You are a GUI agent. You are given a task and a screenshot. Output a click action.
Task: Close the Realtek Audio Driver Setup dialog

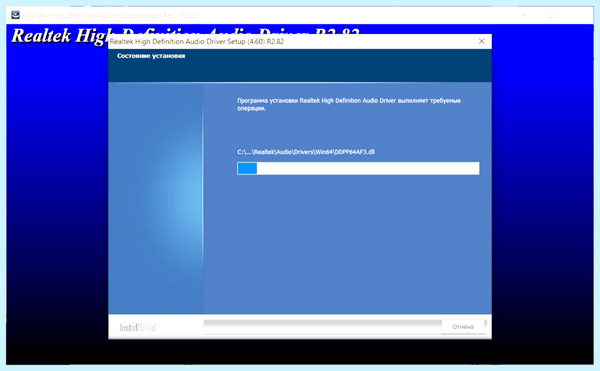click(x=481, y=41)
